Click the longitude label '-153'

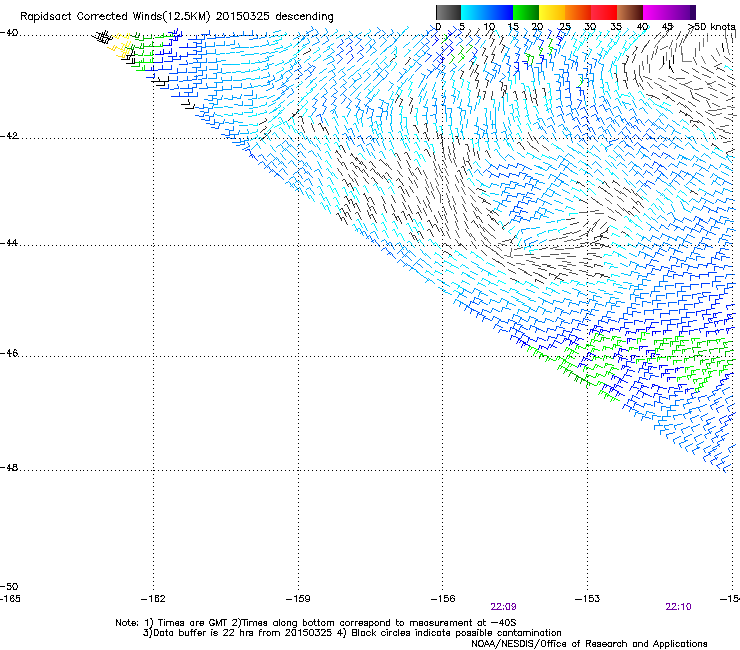pos(588,599)
